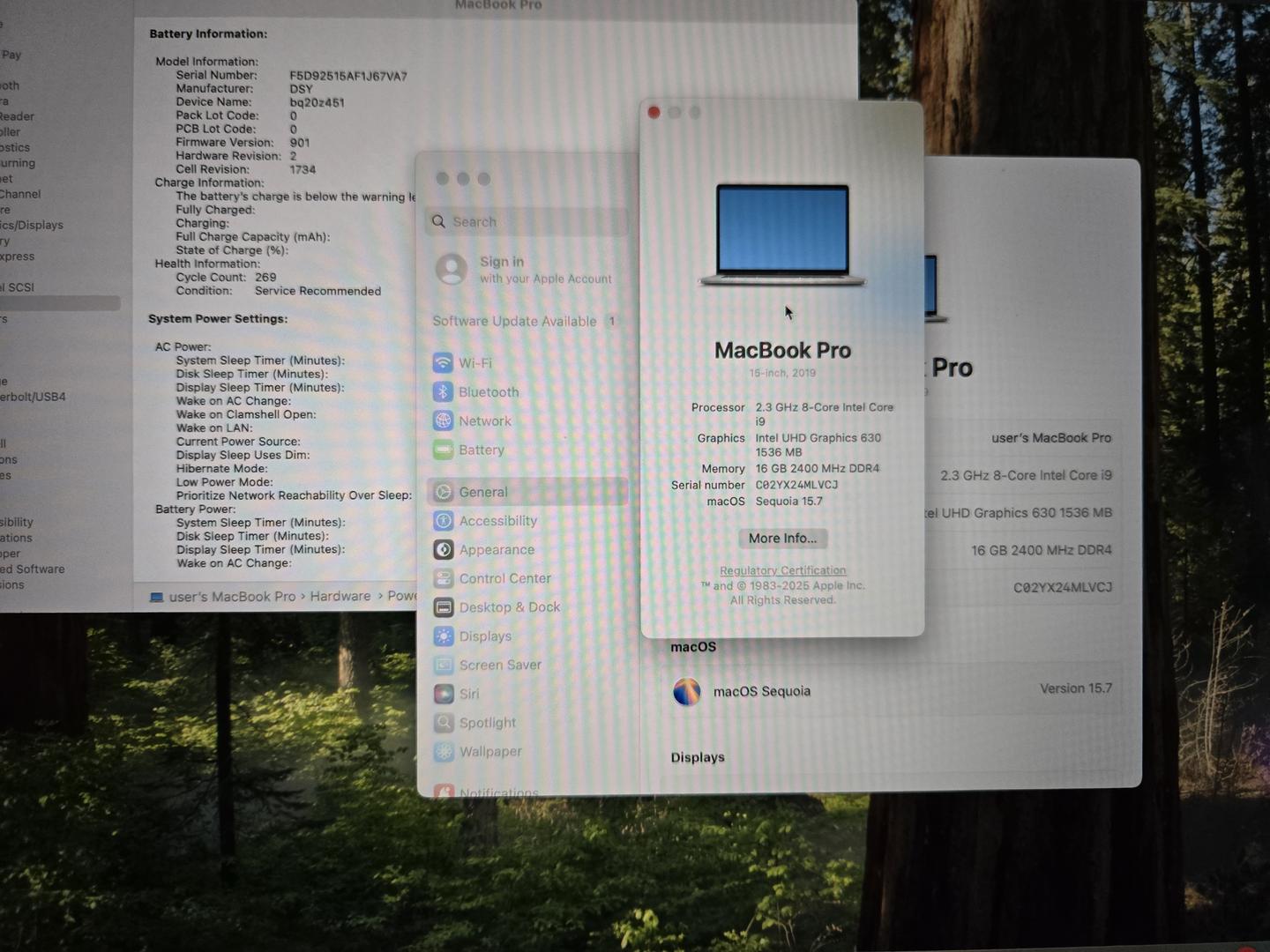
Task: Select Graphics/Displays in System Information sidebar
Action: (32, 225)
